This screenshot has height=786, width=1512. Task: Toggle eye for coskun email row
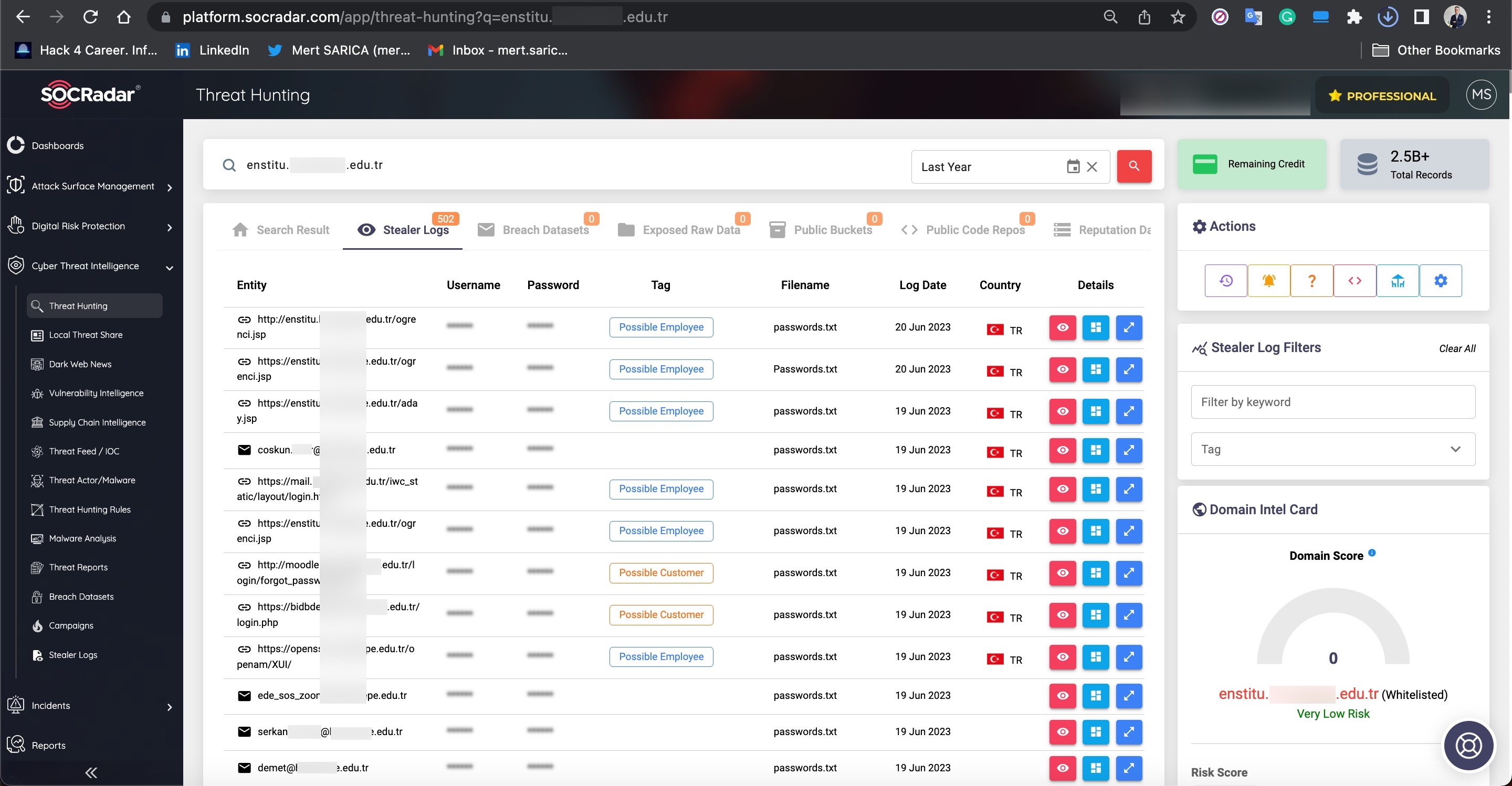tap(1063, 450)
